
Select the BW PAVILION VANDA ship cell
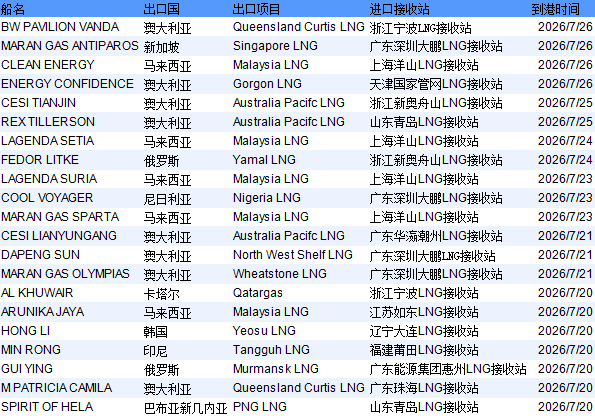point(60,27)
